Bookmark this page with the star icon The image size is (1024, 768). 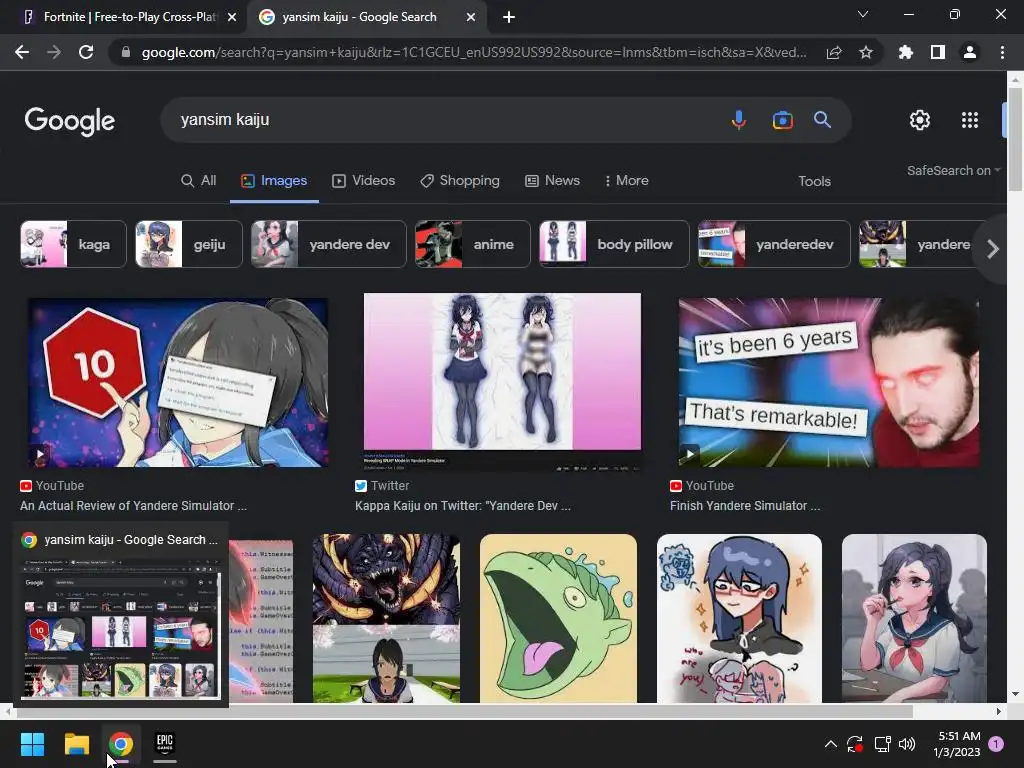point(866,52)
